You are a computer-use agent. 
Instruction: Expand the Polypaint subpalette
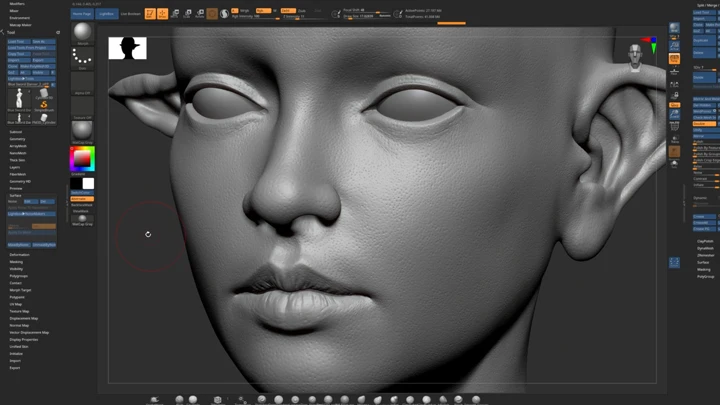[x=17, y=297]
